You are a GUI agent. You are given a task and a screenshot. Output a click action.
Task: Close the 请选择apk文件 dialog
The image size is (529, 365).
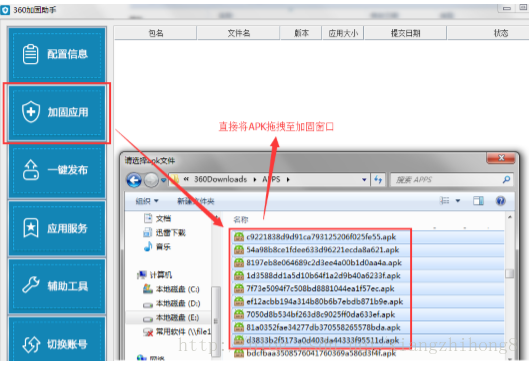click(501, 158)
